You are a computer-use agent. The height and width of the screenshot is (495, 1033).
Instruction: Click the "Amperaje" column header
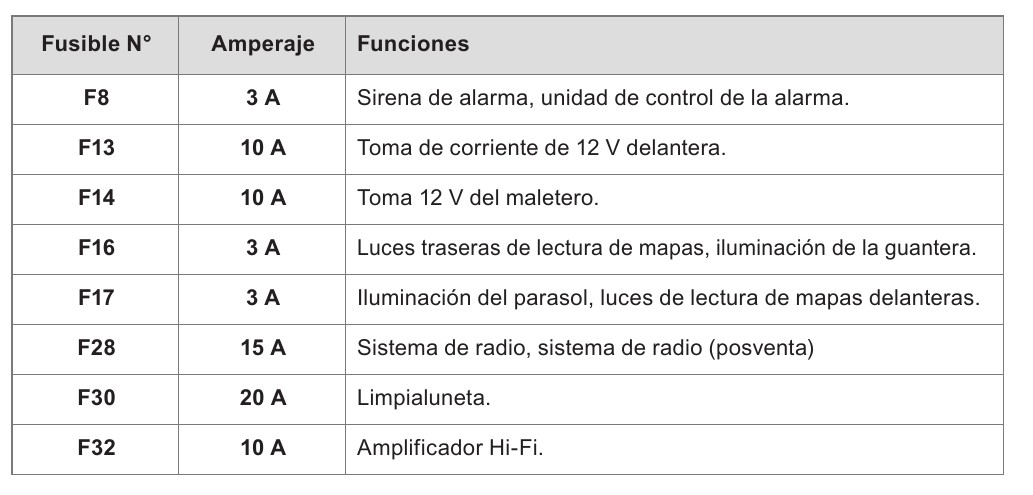click(x=263, y=45)
